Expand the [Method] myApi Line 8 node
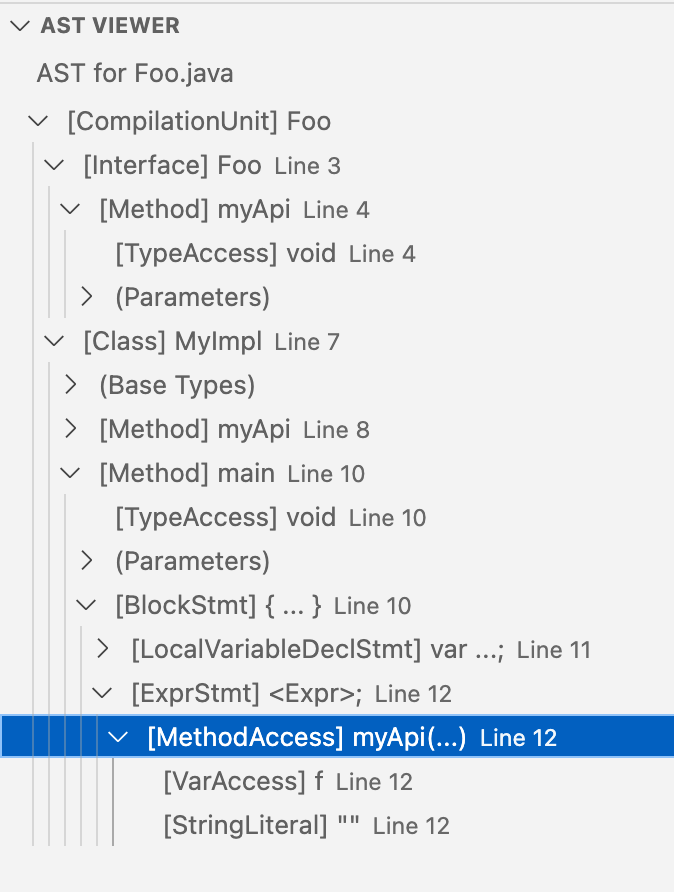Image resolution: width=674 pixels, height=892 pixels. [70, 429]
